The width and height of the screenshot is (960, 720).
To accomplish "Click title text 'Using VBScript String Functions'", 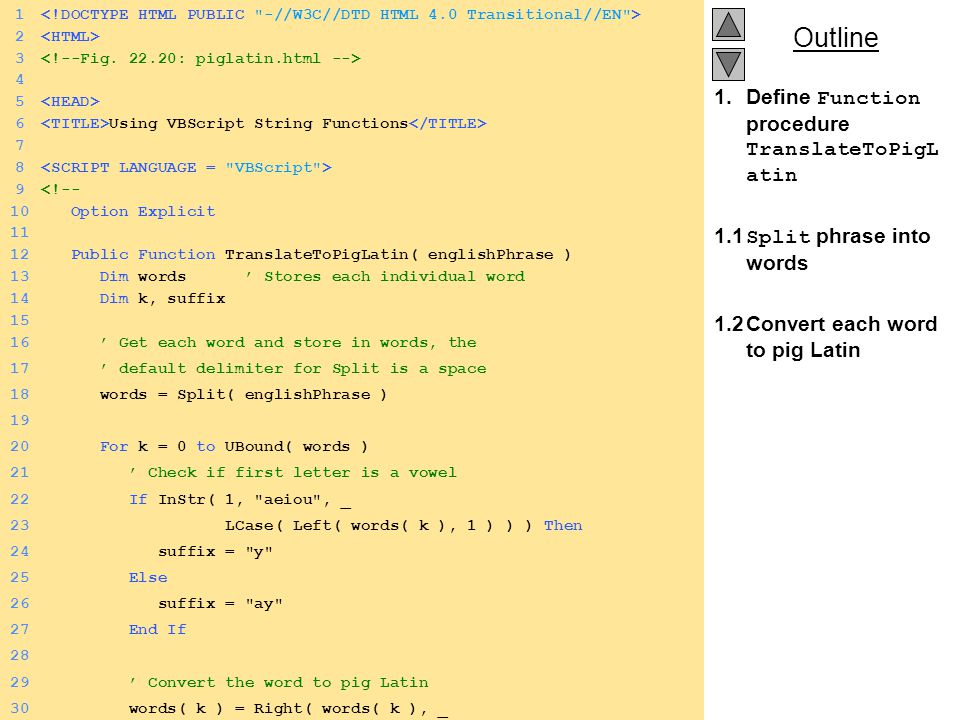I will tap(258, 124).
